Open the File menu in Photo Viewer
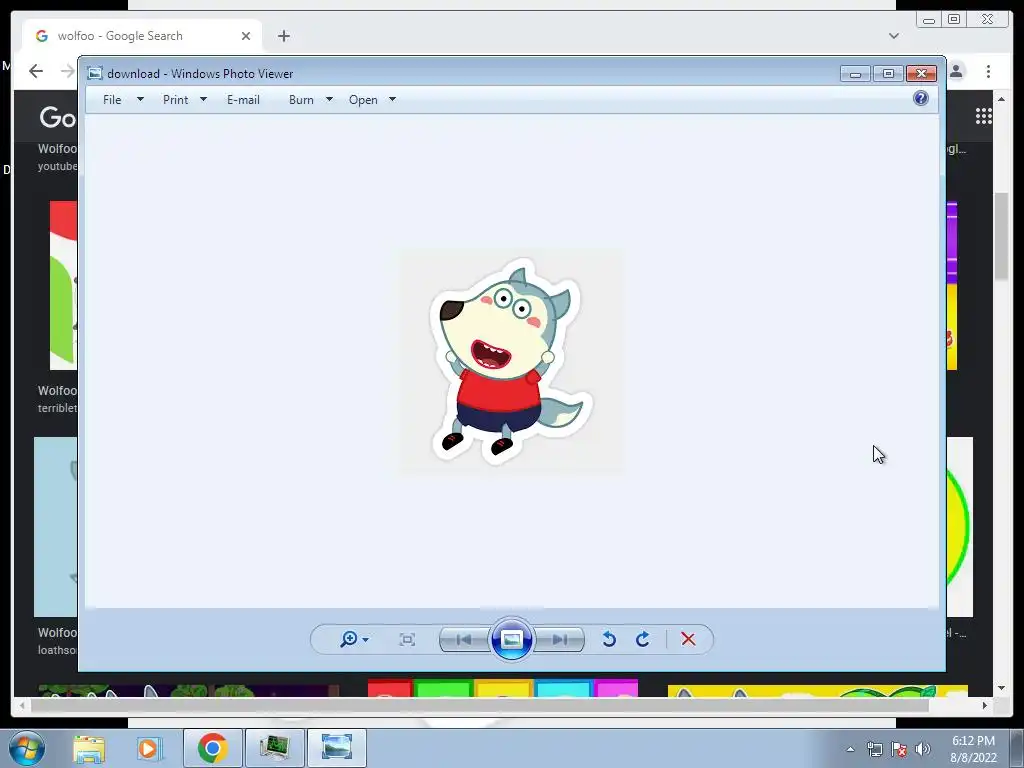 pyautogui.click(x=112, y=100)
